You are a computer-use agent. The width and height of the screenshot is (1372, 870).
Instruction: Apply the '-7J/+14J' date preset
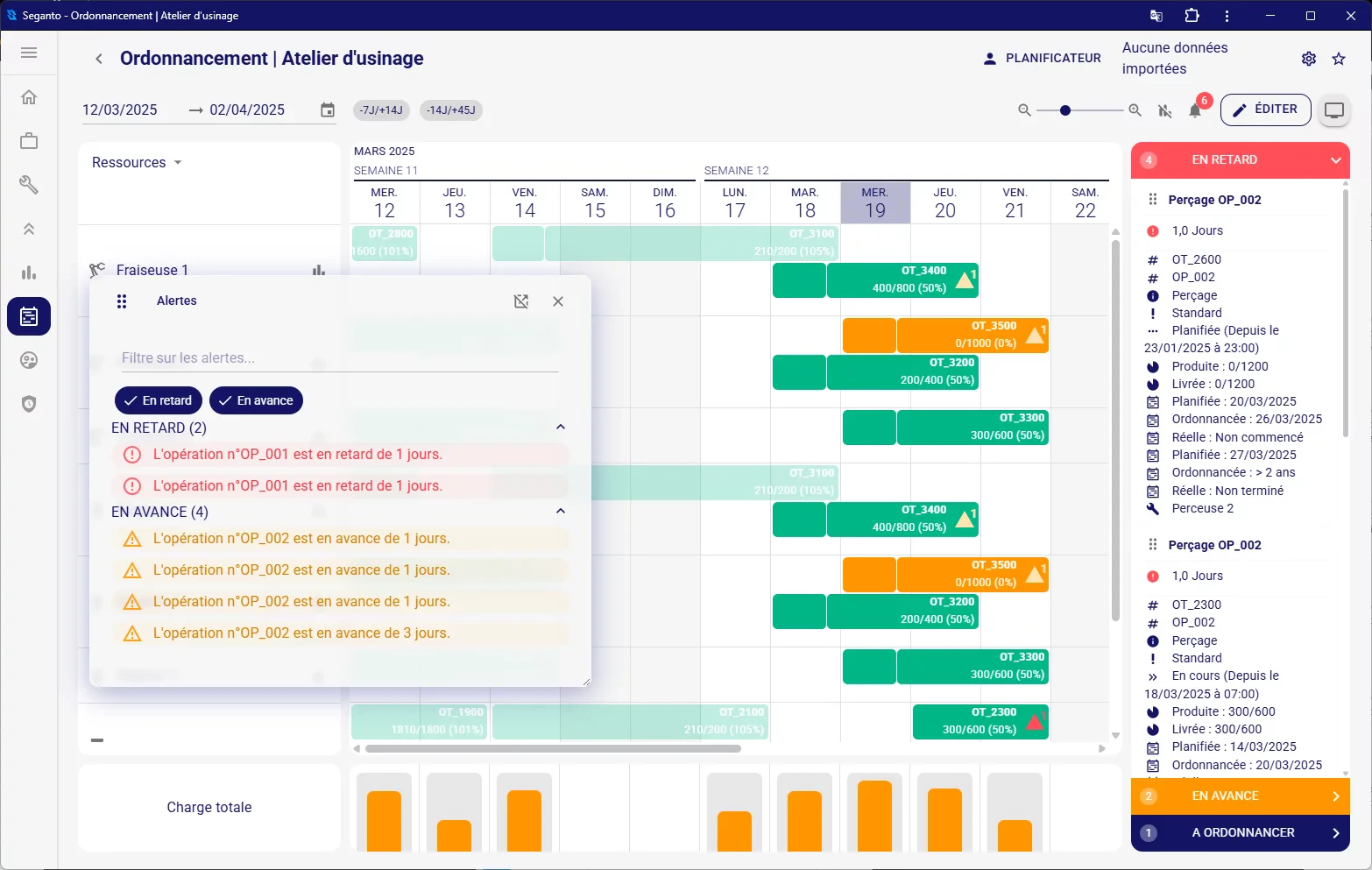[x=380, y=110]
